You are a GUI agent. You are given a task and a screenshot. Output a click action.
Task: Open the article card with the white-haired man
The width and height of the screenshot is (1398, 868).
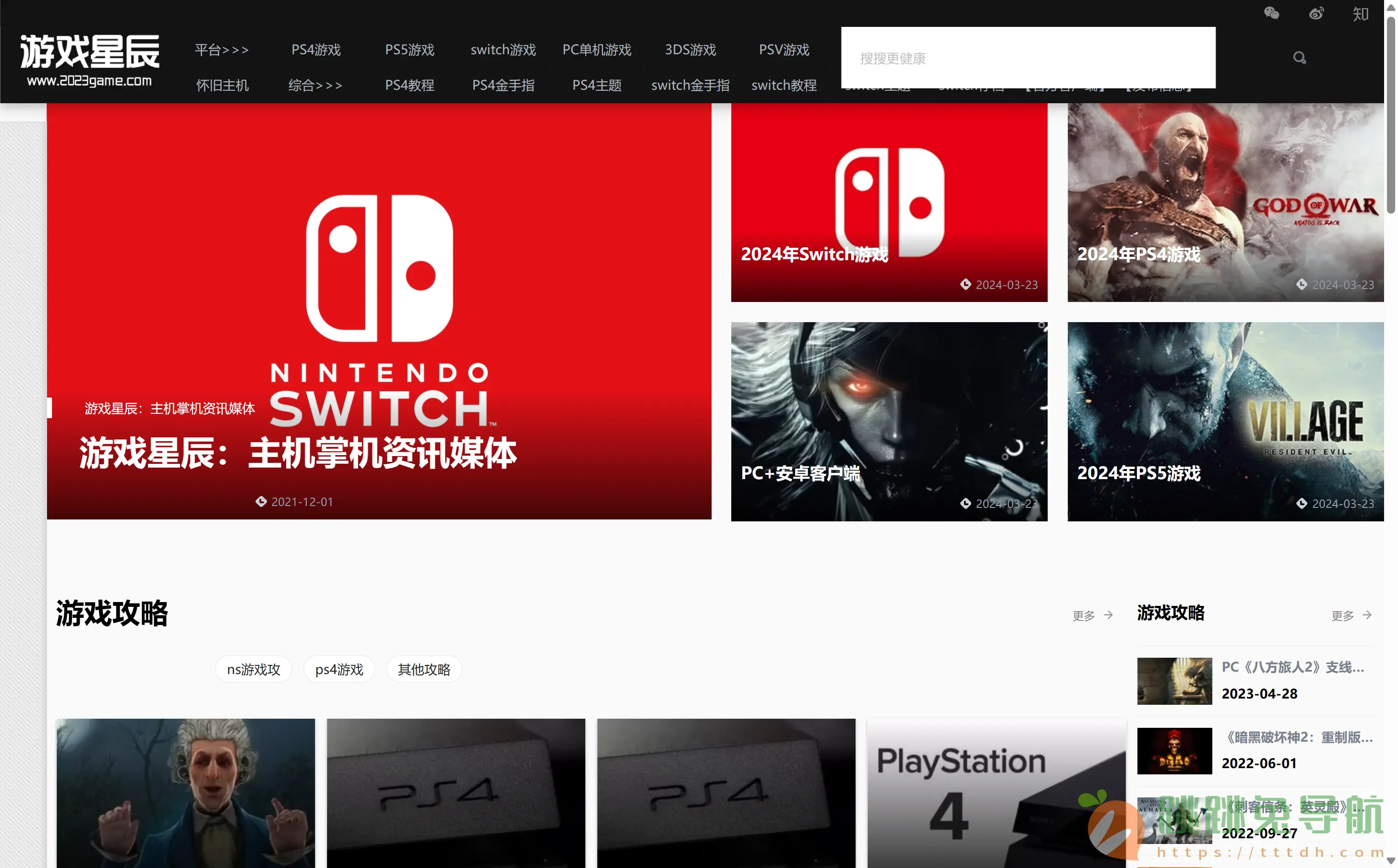pyautogui.click(x=185, y=793)
